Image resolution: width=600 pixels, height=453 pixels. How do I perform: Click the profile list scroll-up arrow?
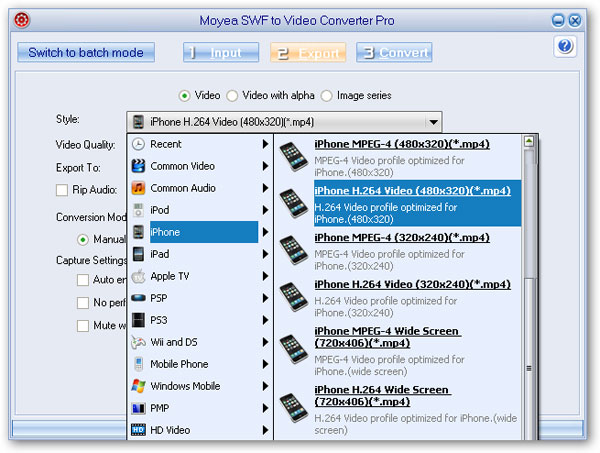pos(529,142)
